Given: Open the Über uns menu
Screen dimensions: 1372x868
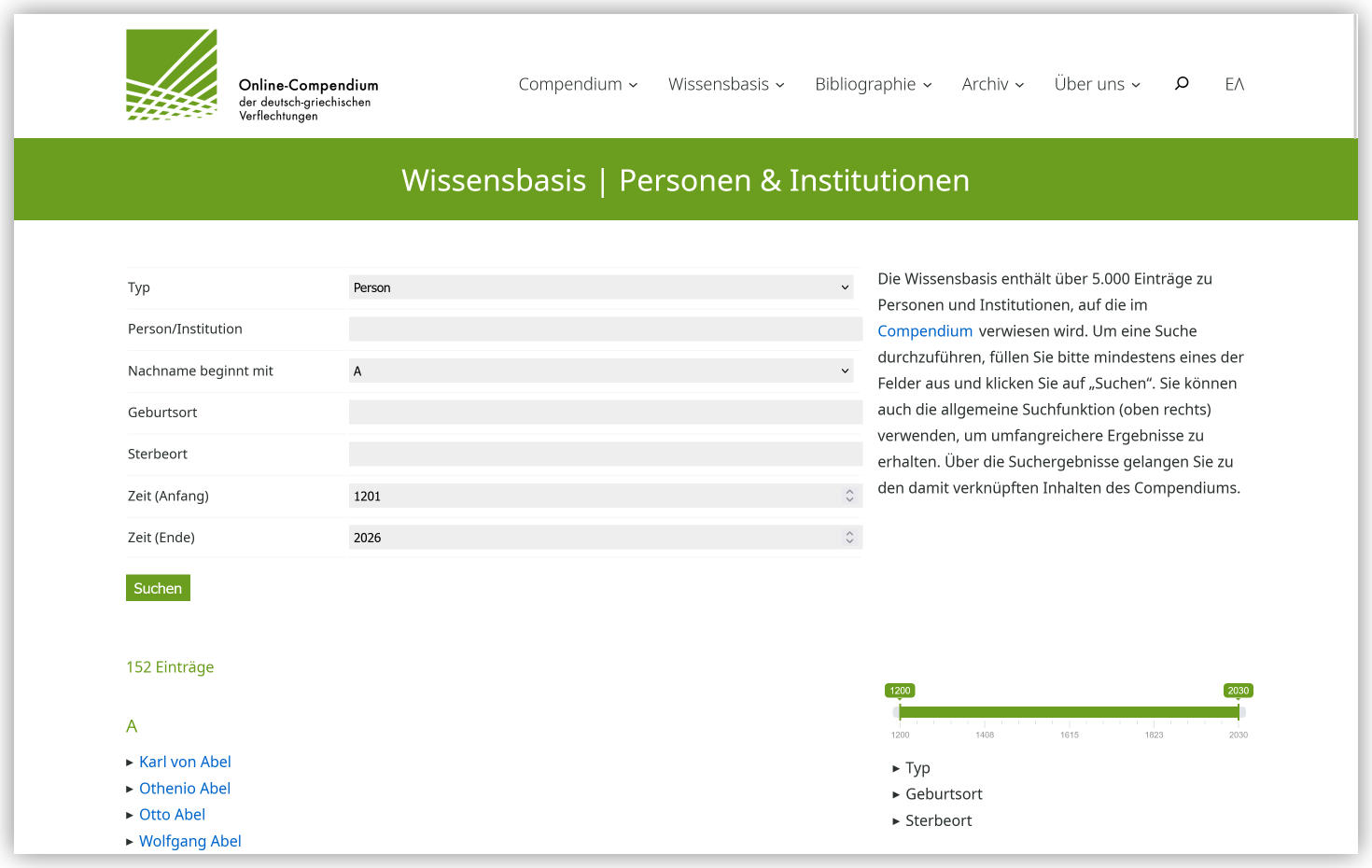Looking at the screenshot, I should click(1097, 84).
